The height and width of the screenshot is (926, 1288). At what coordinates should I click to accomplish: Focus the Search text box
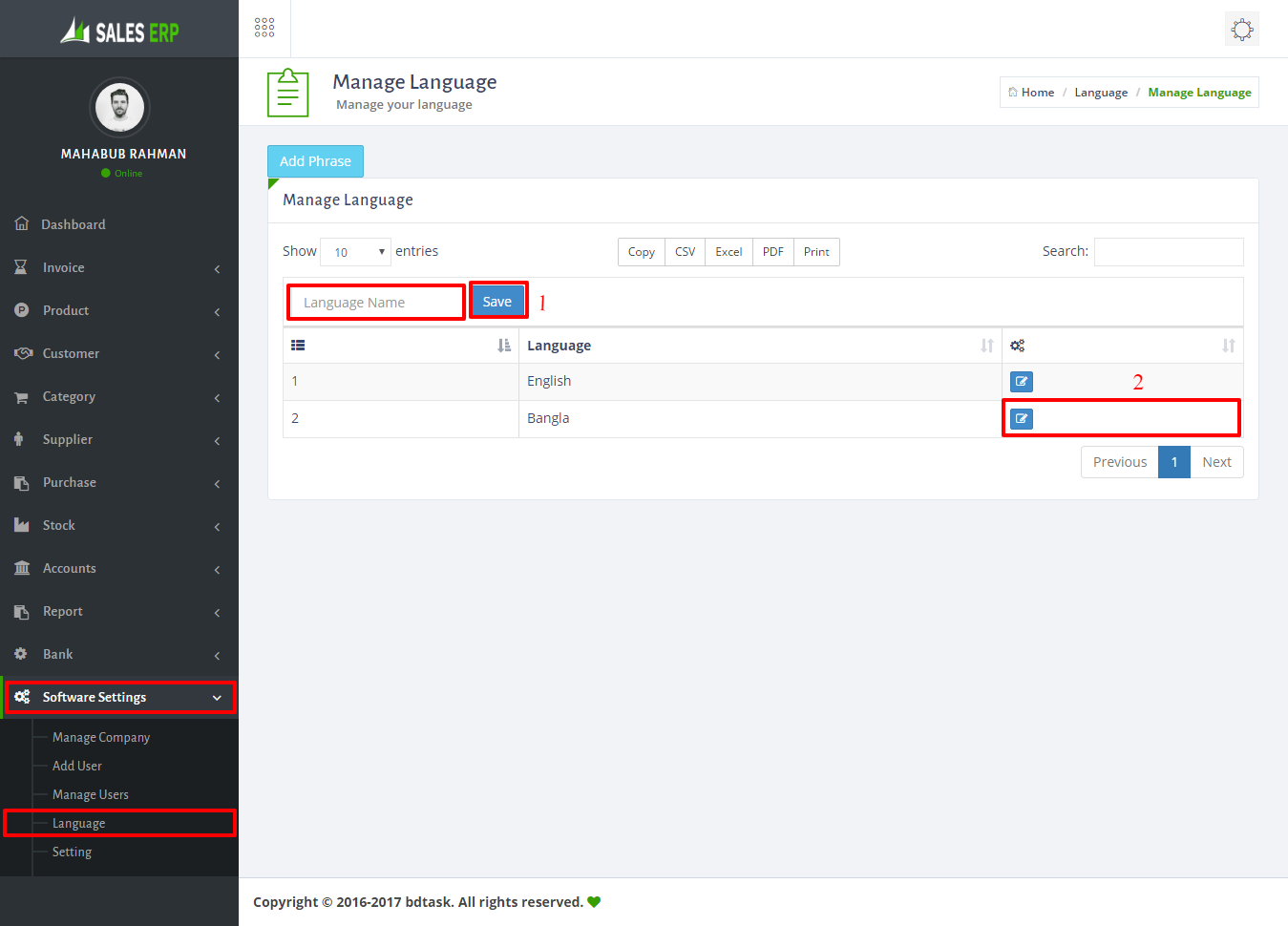(x=1168, y=252)
